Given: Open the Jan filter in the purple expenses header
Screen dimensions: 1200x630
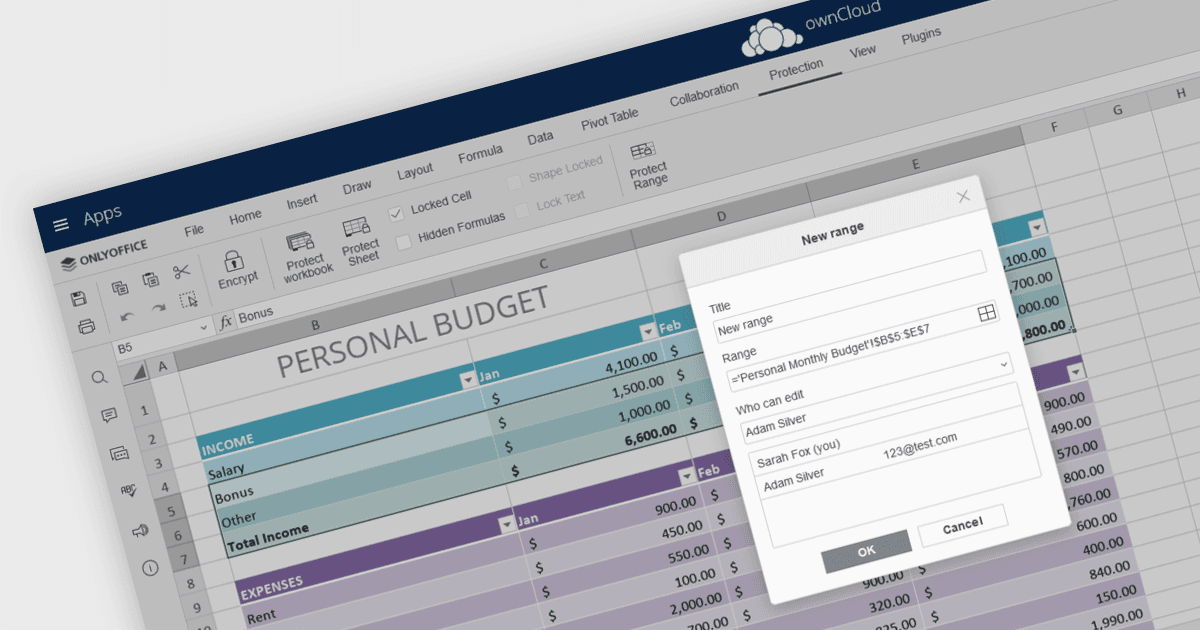Looking at the screenshot, I should [x=685, y=475].
